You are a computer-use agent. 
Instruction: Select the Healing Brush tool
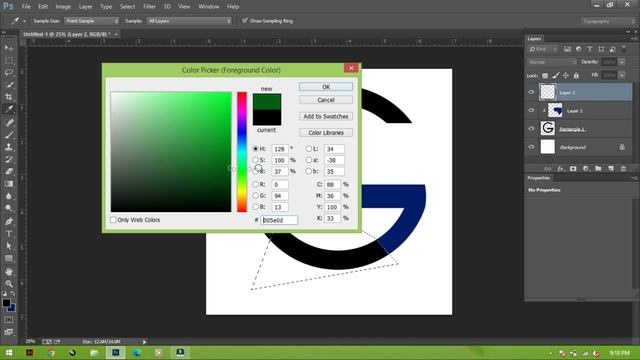point(9,122)
